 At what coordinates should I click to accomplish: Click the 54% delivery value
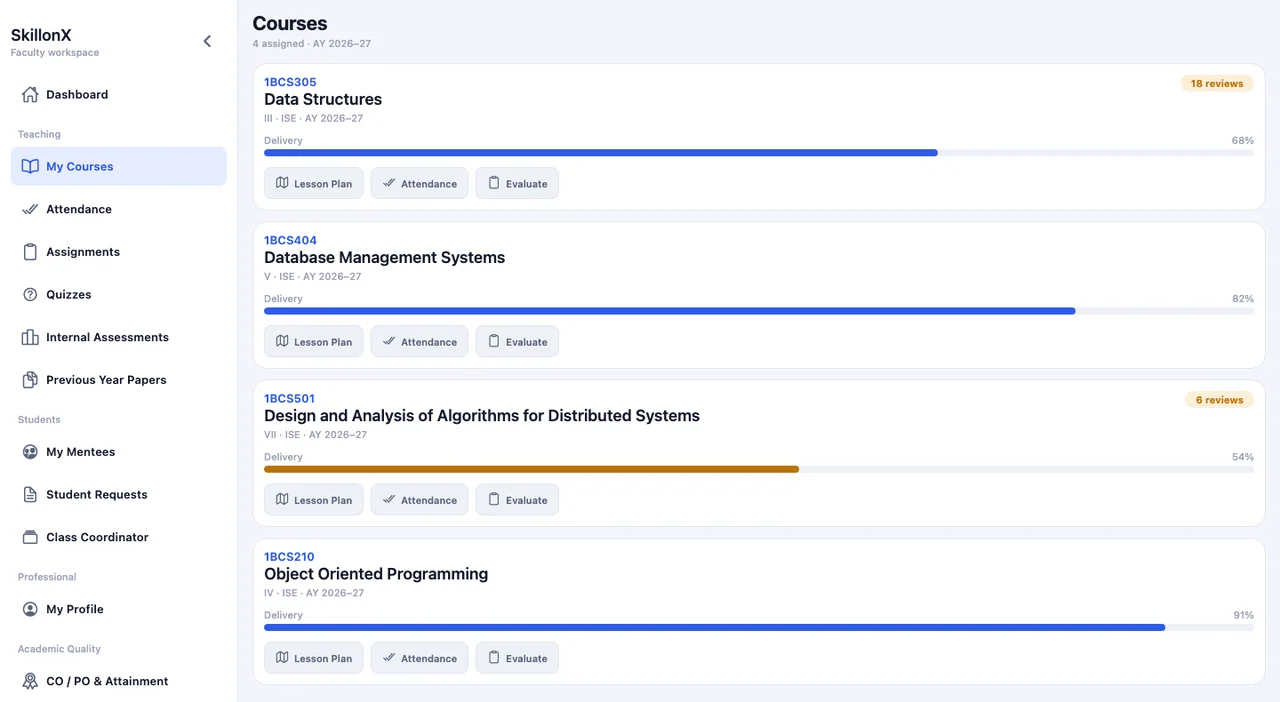[1242, 456]
